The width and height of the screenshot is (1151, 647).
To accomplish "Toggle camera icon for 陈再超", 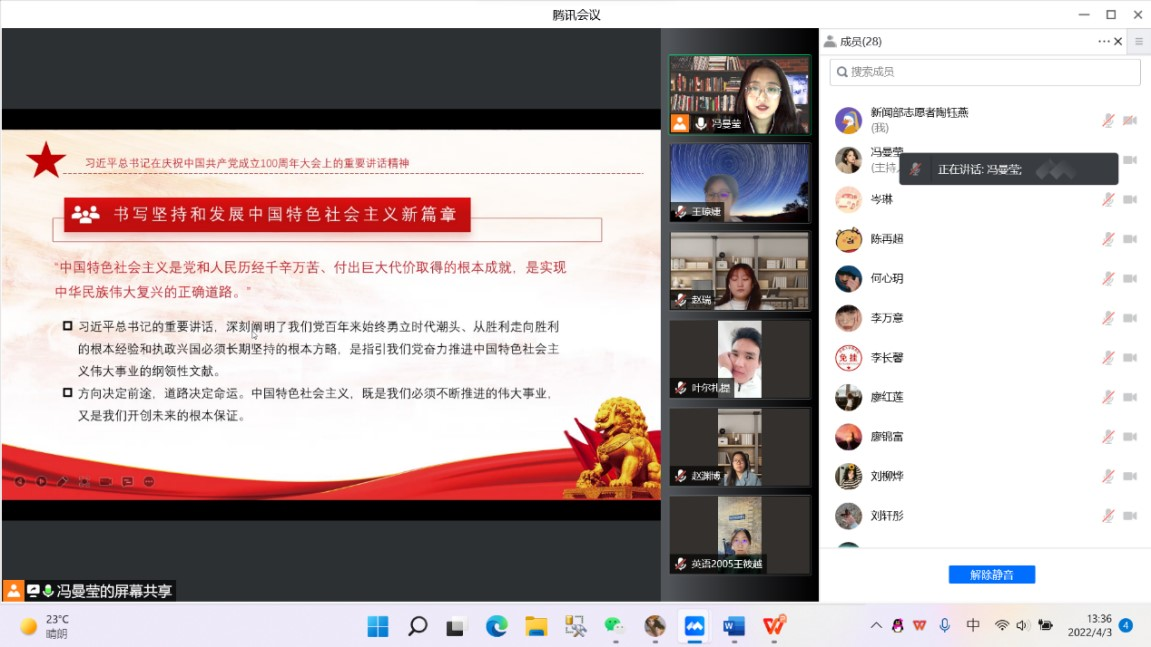I will 1130,239.
